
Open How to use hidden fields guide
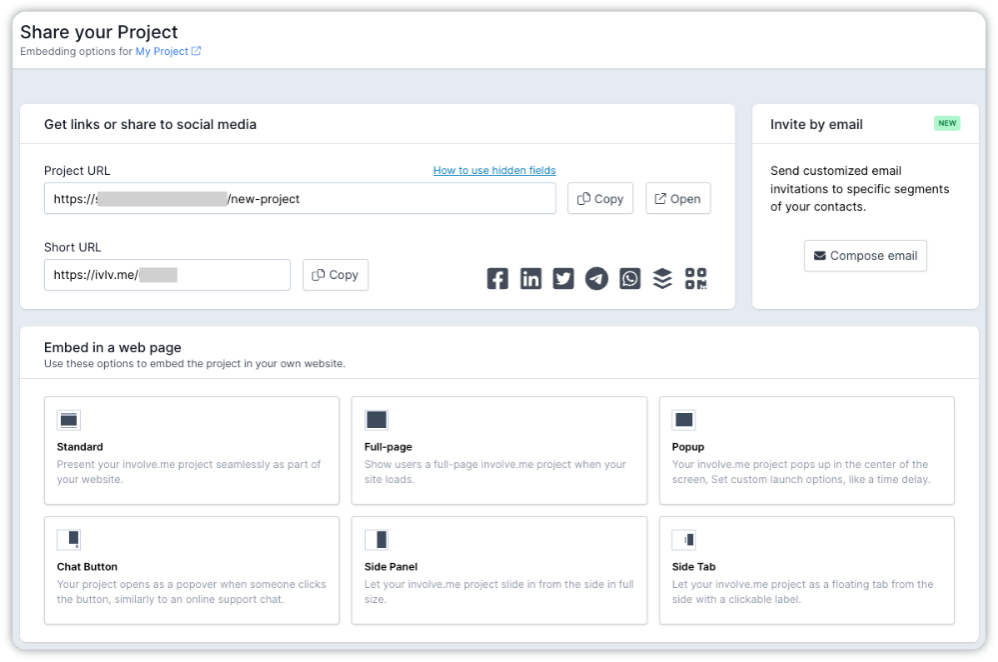point(493,170)
